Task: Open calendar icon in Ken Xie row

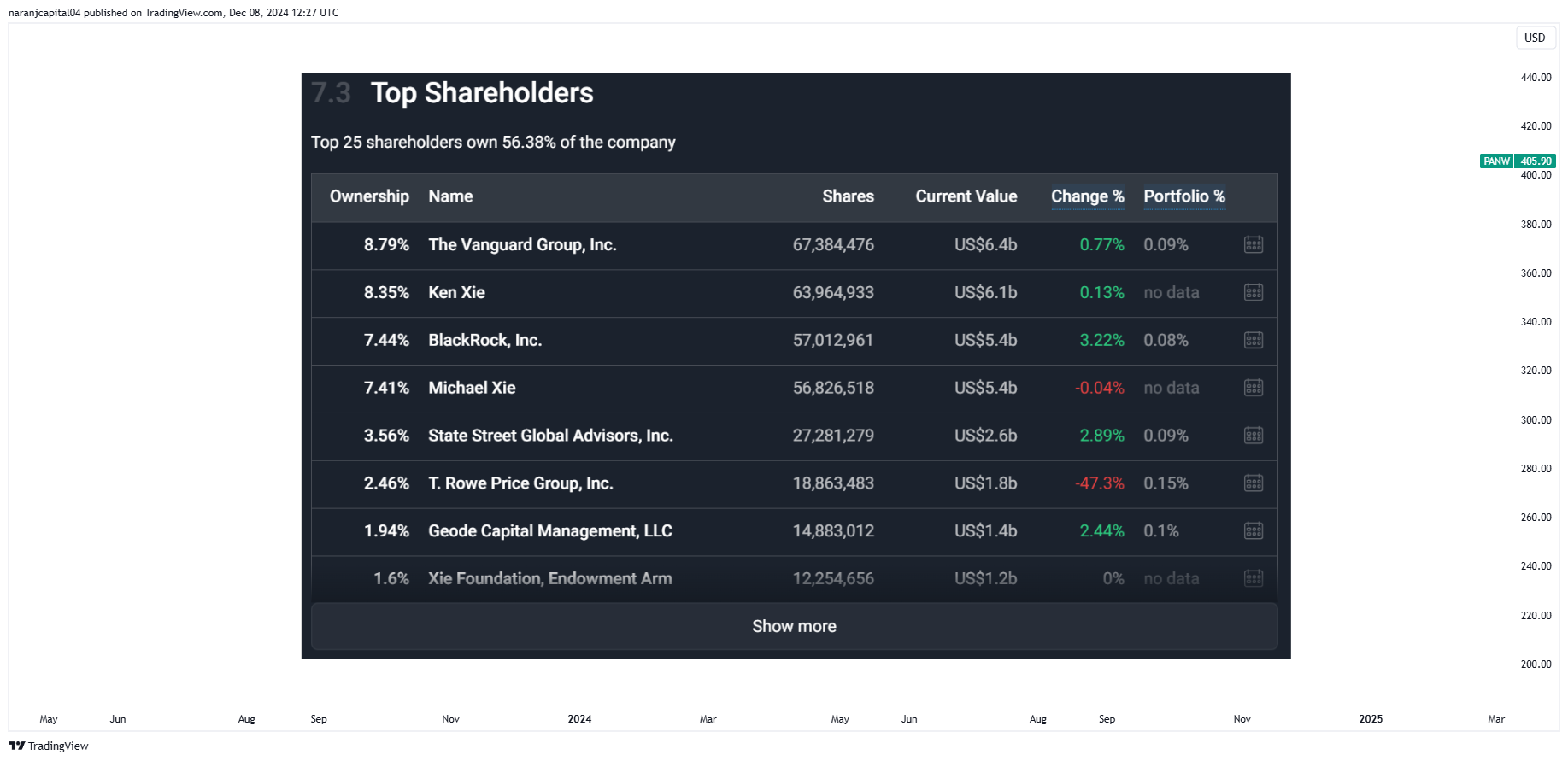Action: [1254, 293]
